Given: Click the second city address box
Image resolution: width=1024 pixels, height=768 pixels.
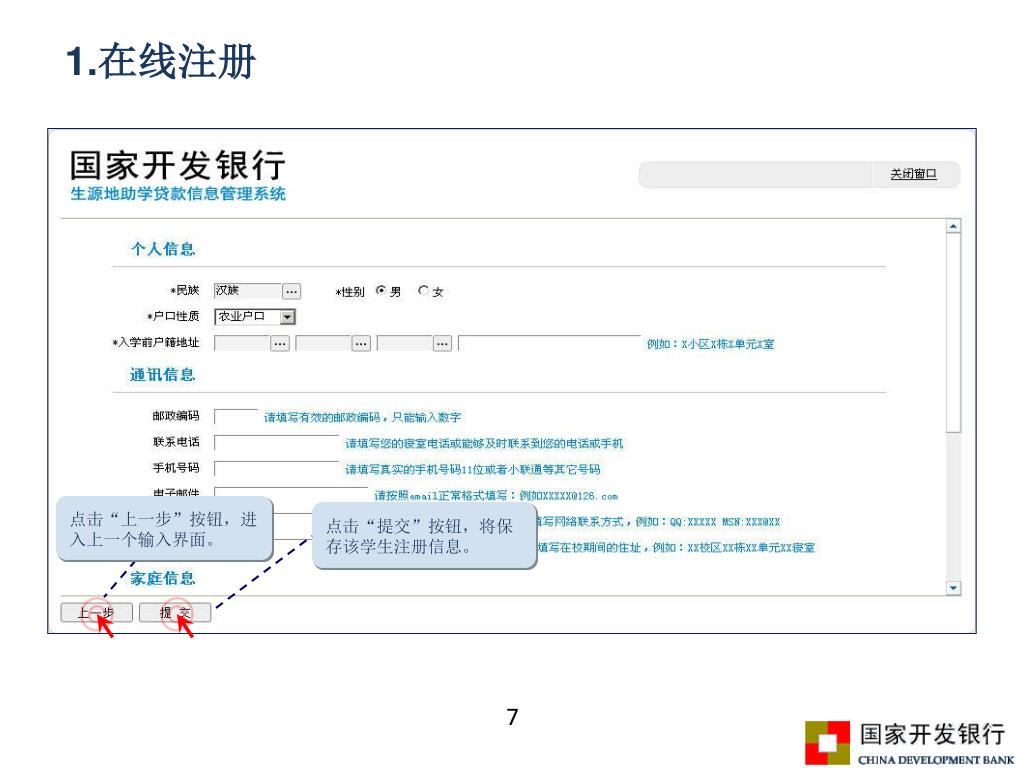Looking at the screenshot, I should click(x=323, y=344).
